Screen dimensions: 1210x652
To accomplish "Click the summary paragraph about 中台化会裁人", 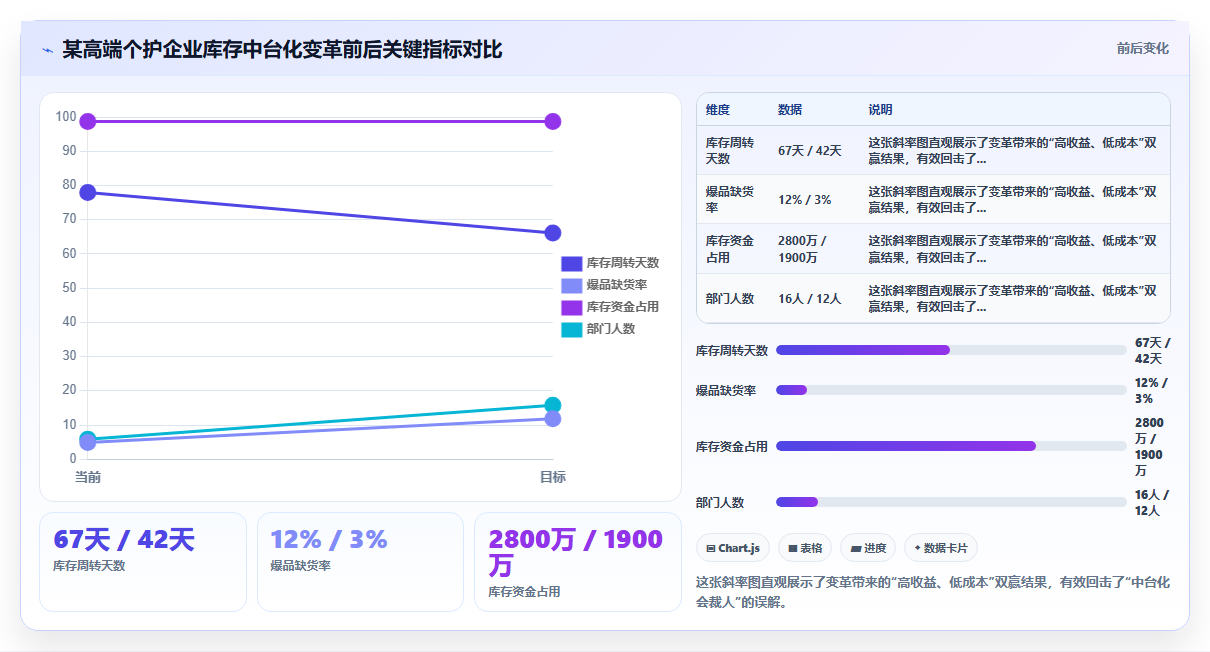I will tap(933, 592).
